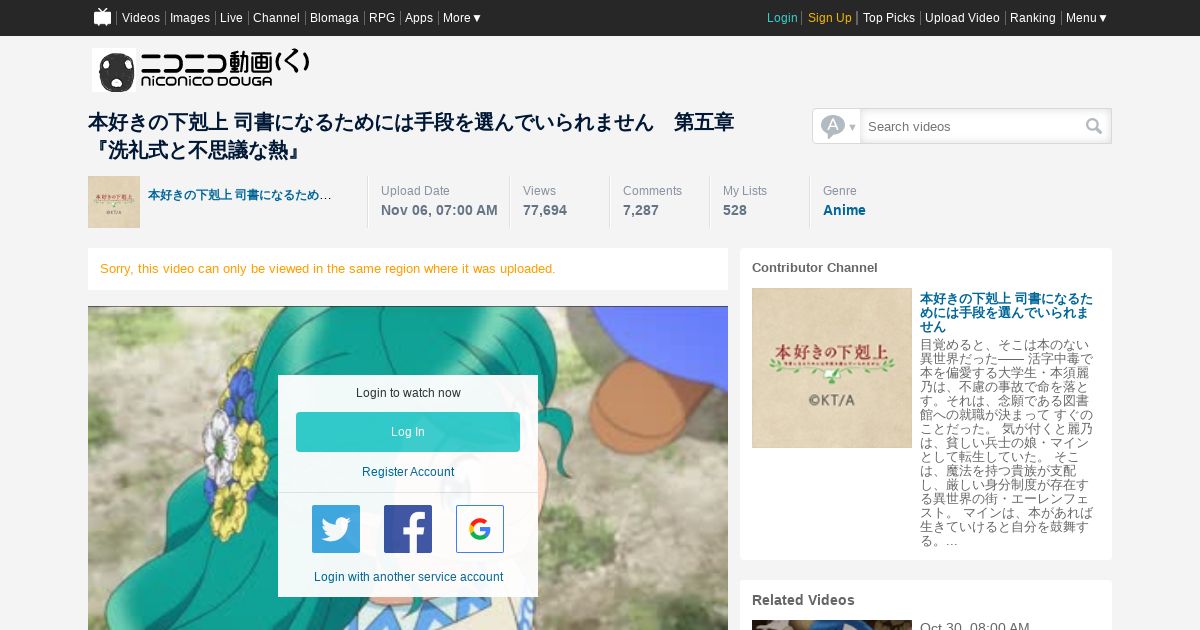The width and height of the screenshot is (1200, 630).
Task: Click the region restriction notice text
Action: tap(327, 269)
